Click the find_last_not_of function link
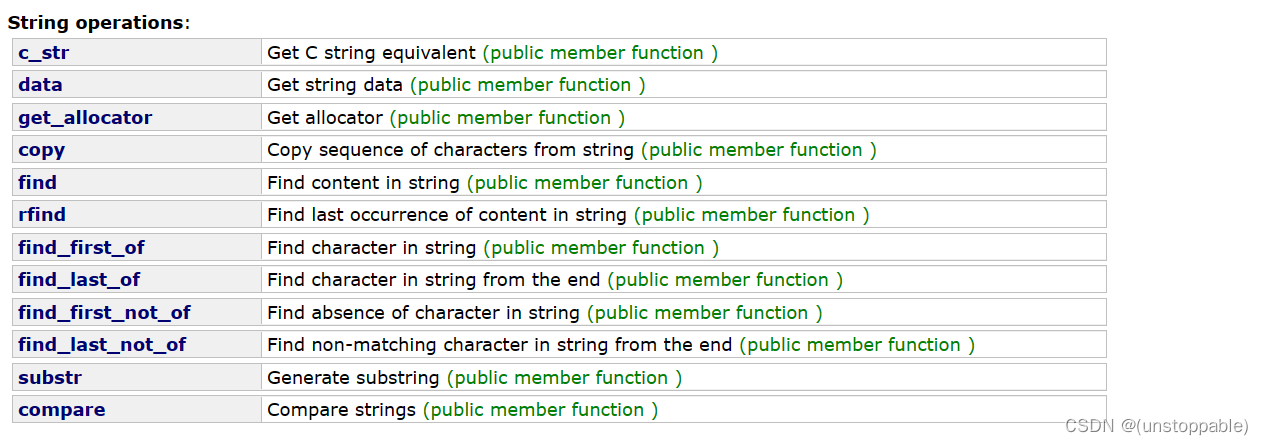Image resolution: width=1263 pixels, height=445 pixels. tap(102, 345)
